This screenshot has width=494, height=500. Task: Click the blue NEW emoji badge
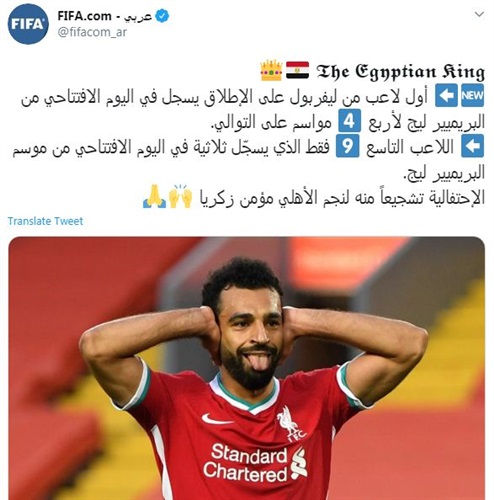(472, 96)
